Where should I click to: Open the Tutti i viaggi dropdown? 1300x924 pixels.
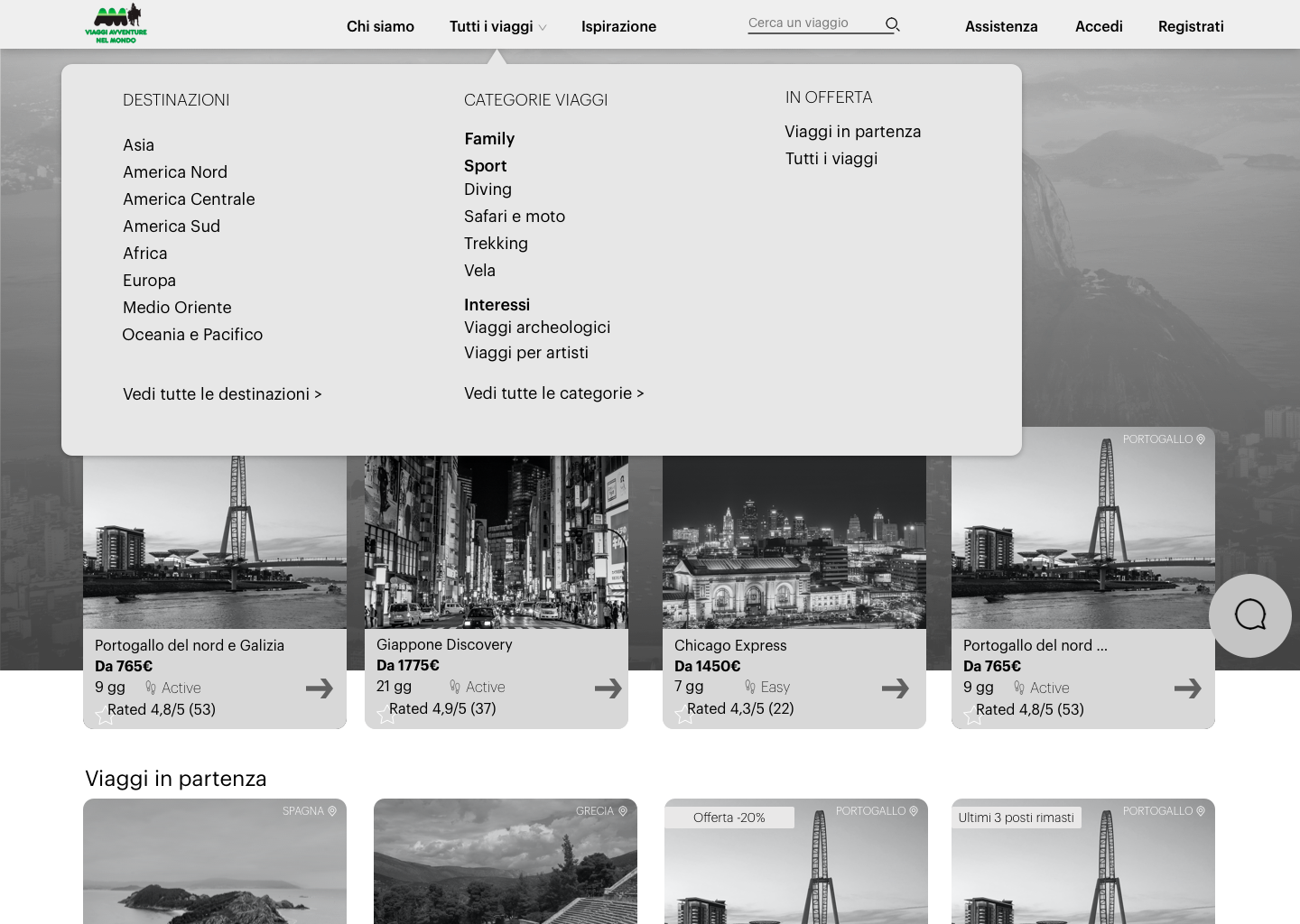[x=492, y=26]
